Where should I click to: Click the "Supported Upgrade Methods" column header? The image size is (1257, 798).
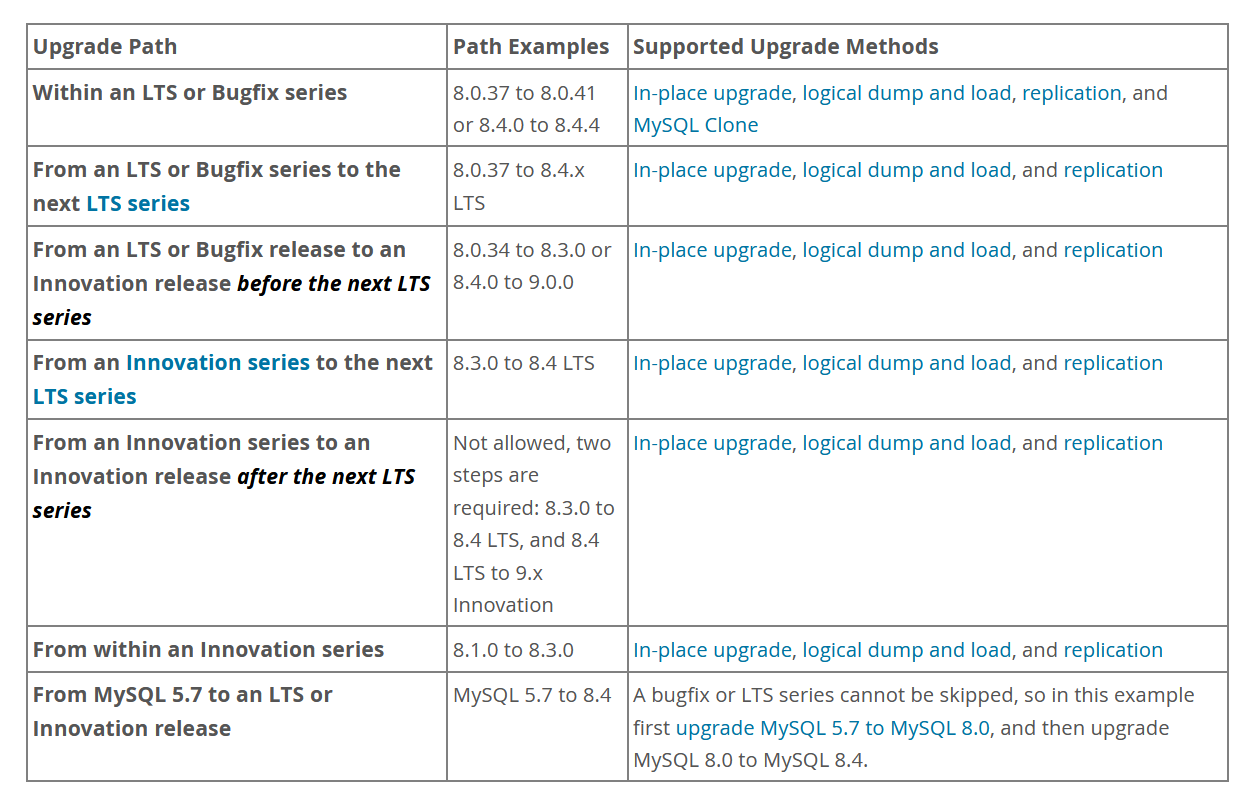(x=785, y=47)
